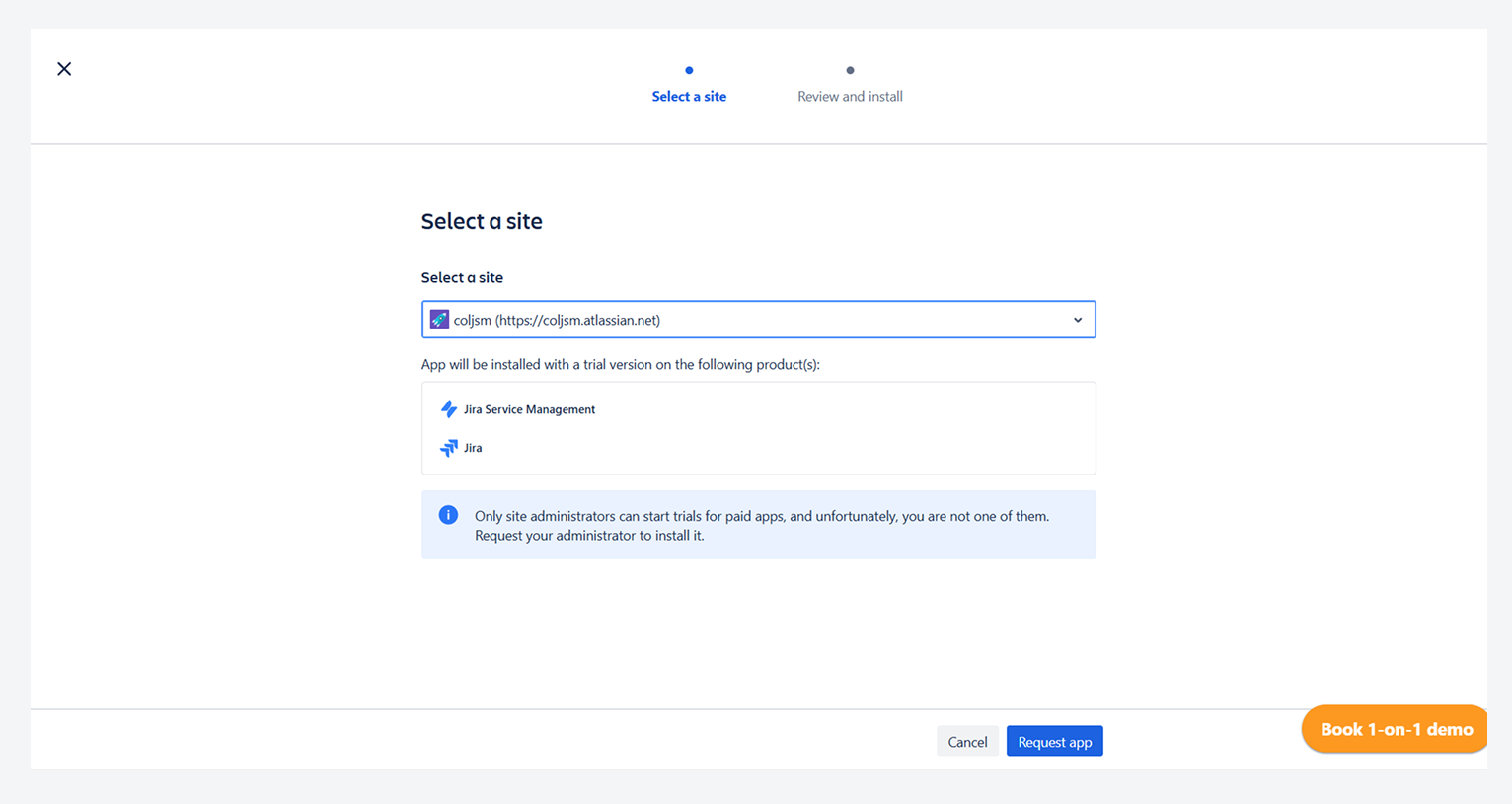Click the Select a site field label
Viewport: 1512px width, 804px height.
(462, 278)
